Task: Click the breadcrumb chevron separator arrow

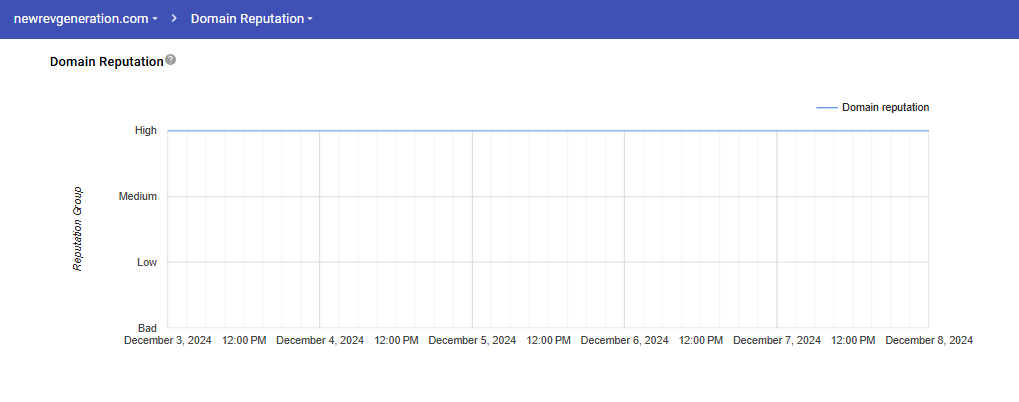Action: click(174, 19)
